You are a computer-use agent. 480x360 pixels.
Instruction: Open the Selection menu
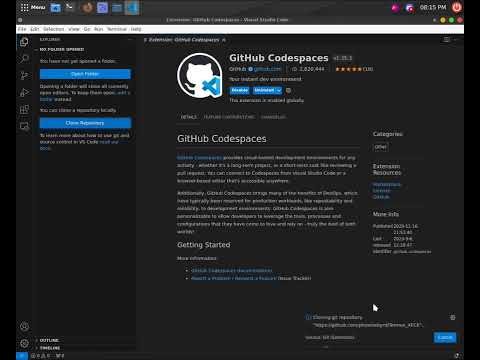pos(54,29)
